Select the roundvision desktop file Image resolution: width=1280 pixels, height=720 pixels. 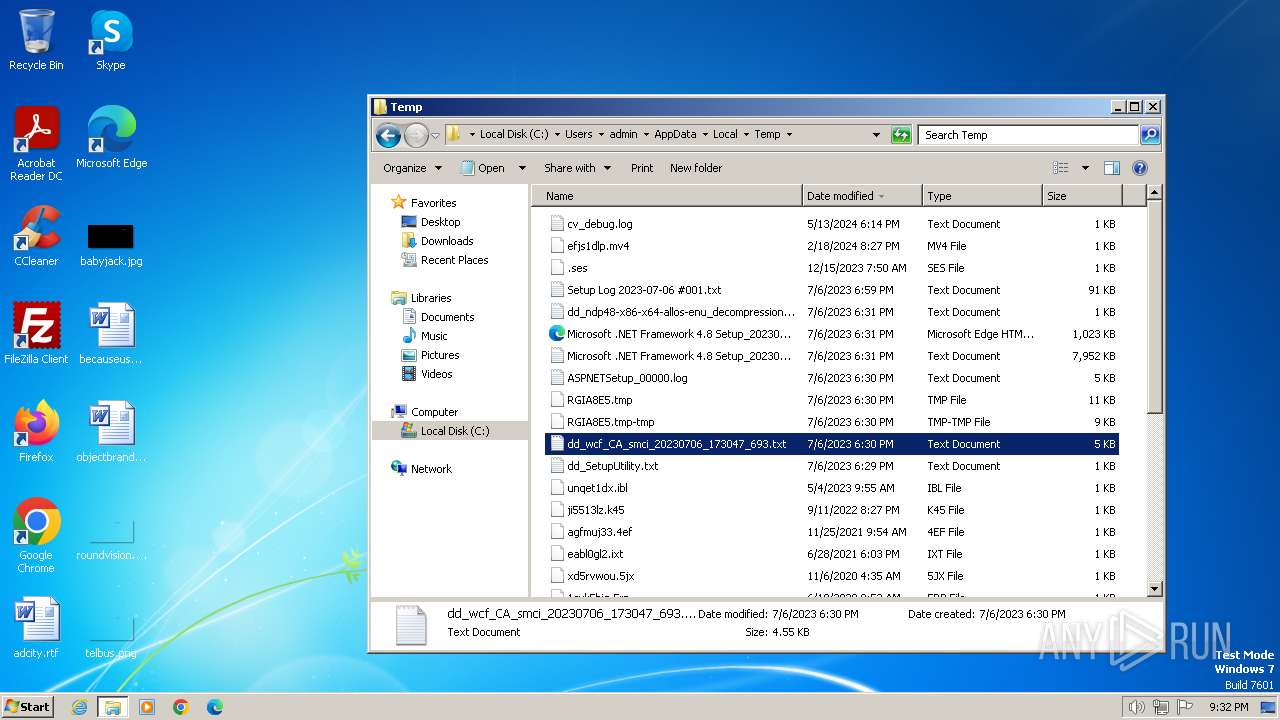pos(111,541)
